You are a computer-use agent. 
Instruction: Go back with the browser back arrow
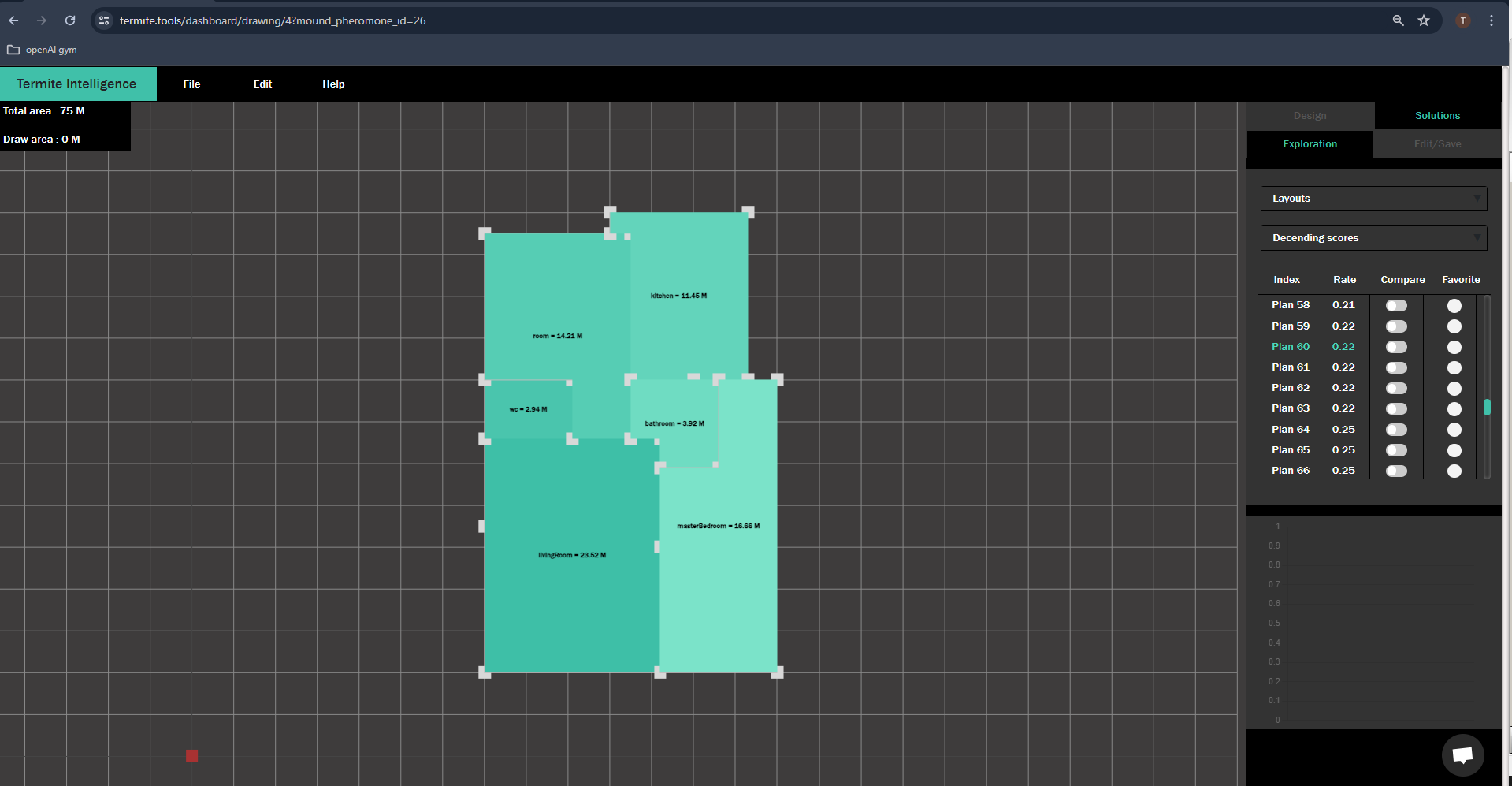pos(13,20)
